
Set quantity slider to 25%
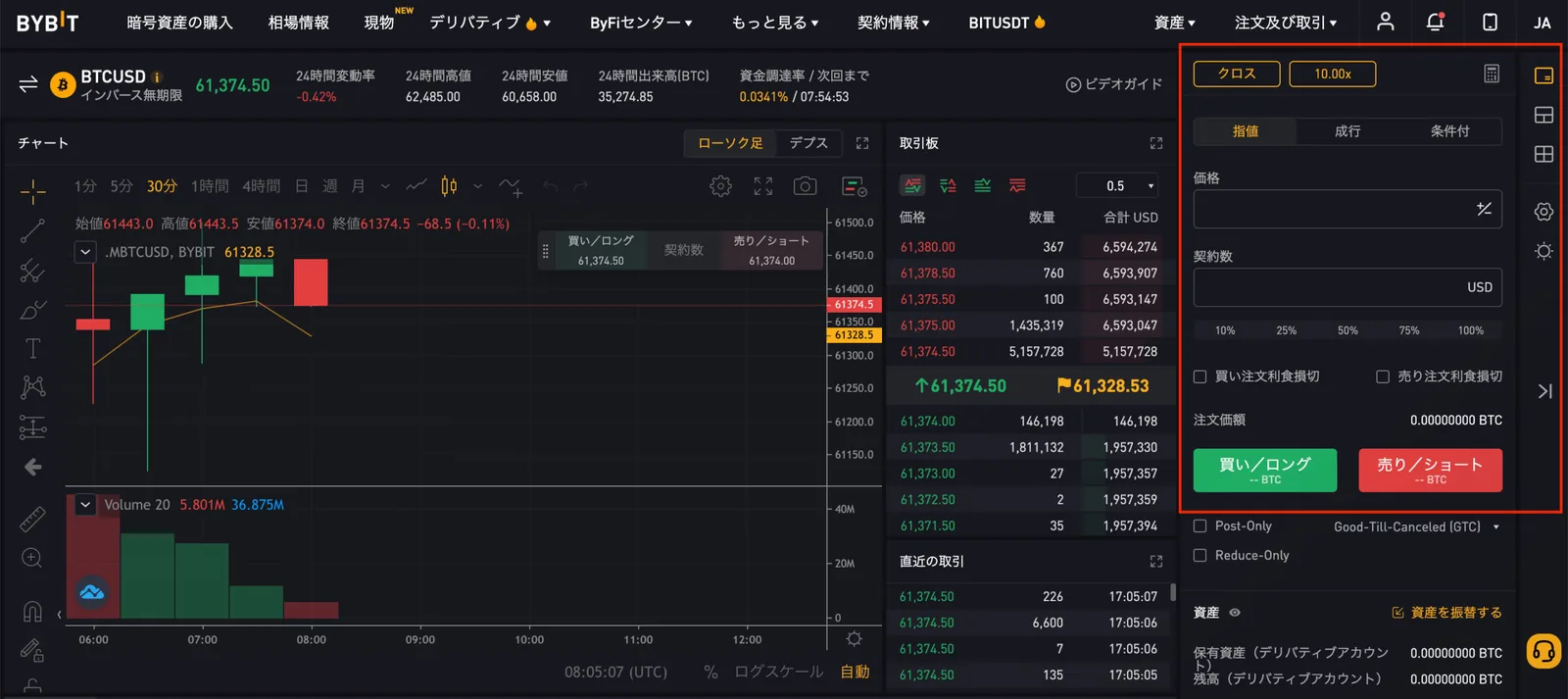click(x=1287, y=330)
